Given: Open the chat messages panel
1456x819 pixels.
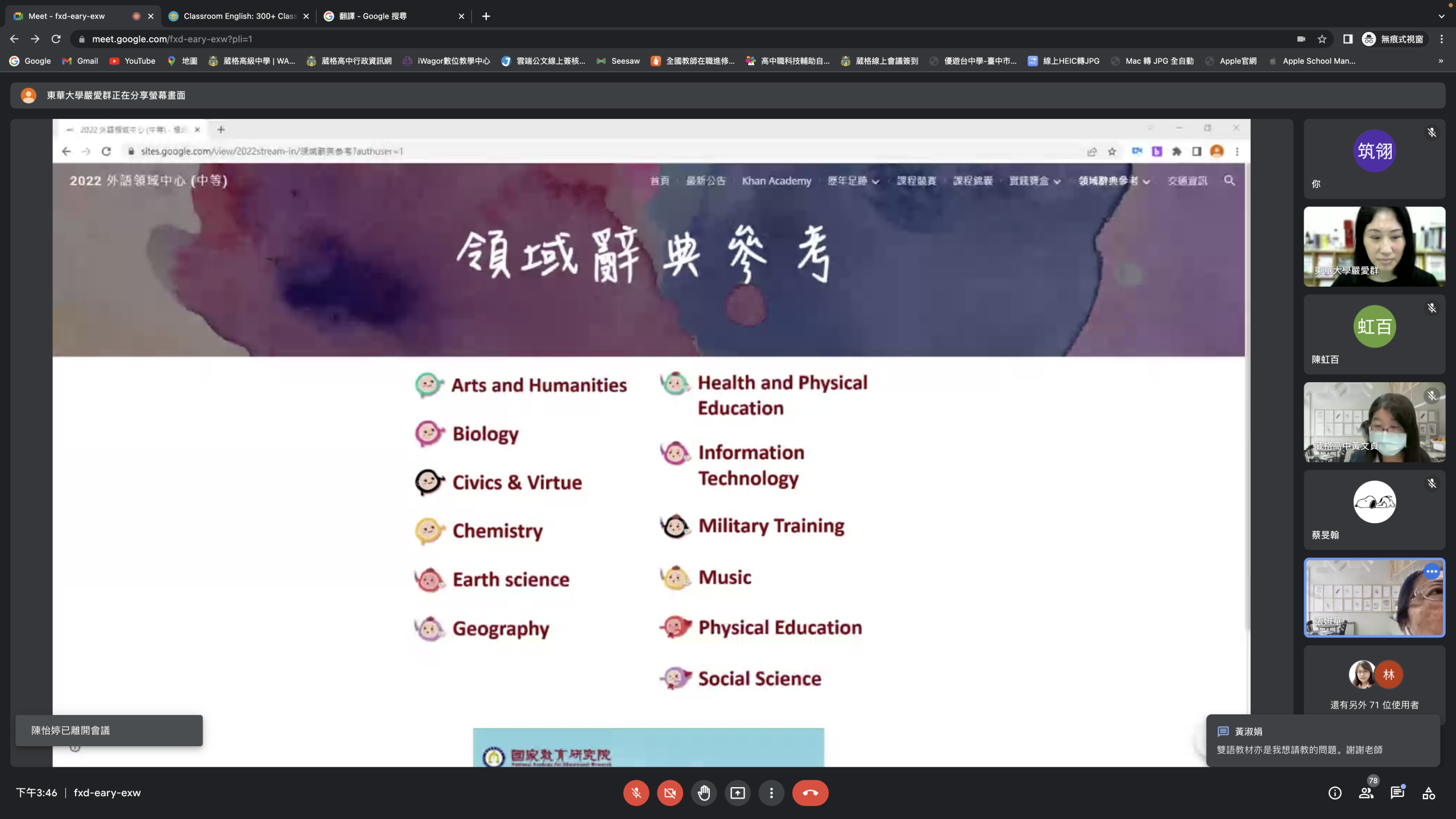Looking at the screenshot, I should [x=1397, y=793].
